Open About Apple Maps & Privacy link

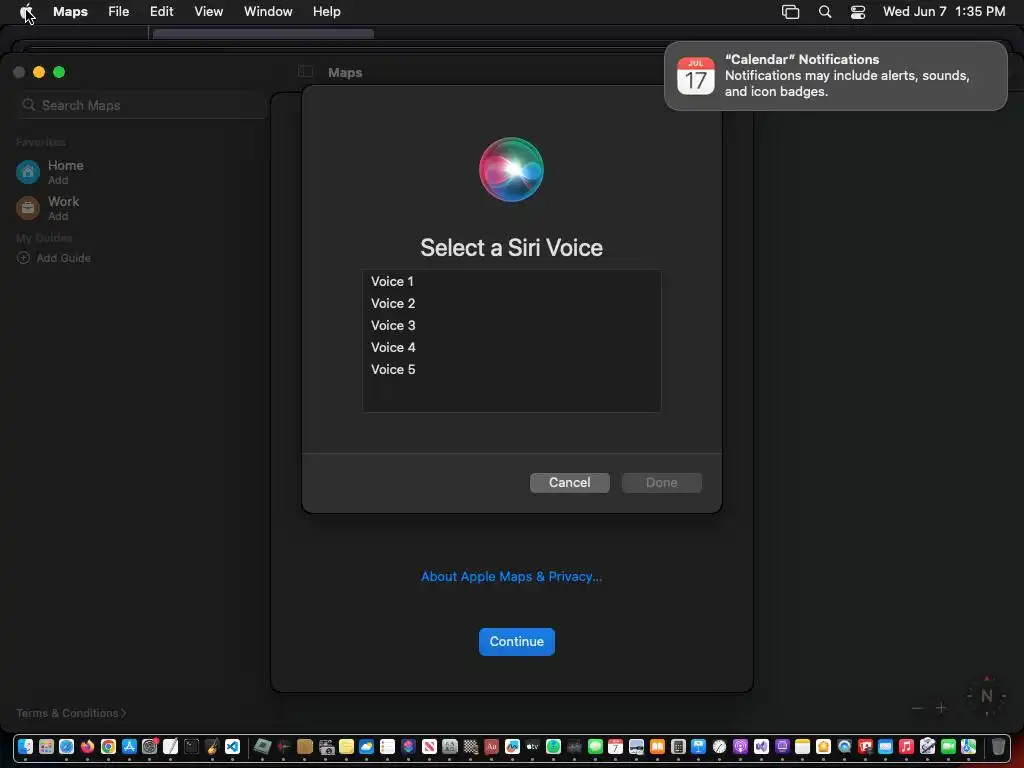(511, 577)
